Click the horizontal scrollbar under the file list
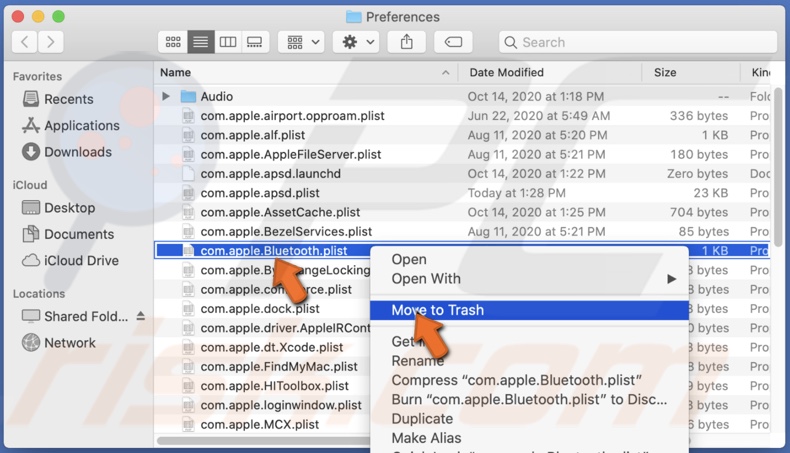This screenshot has width=790, height=453. point(264,440)
